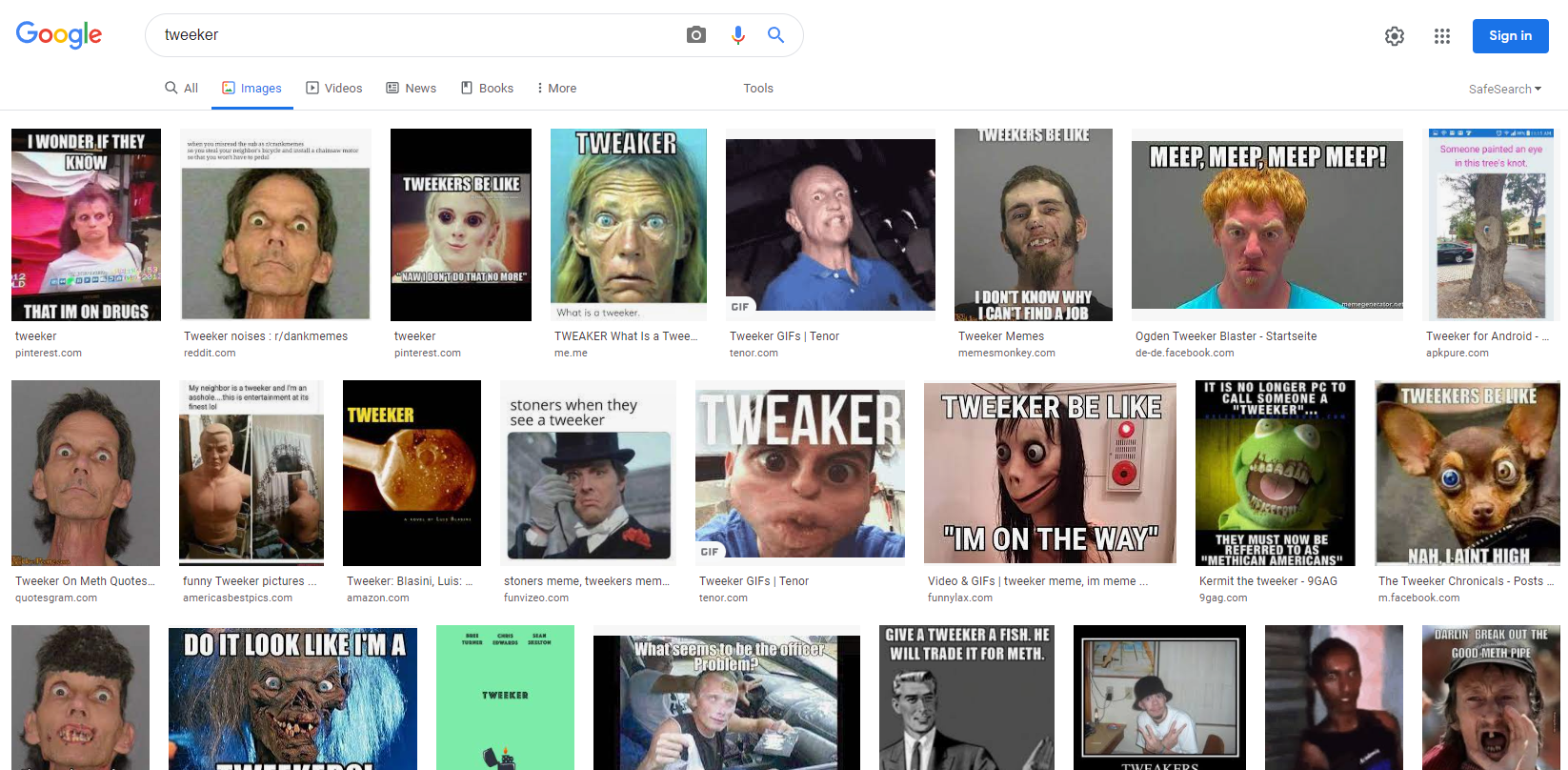
Task: Click the Google logo
Action: pyautogui.click(x=59, y=34)
